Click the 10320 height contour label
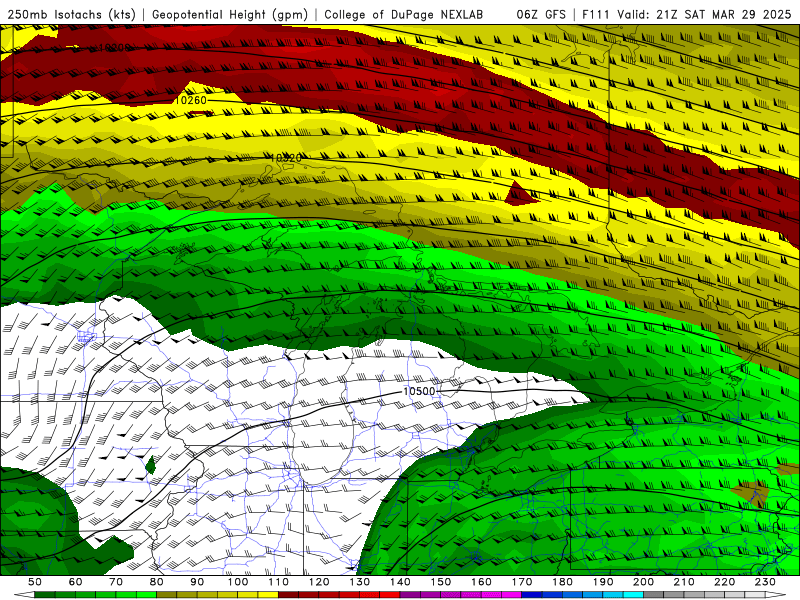Image resolution: width=800 pixels, height=600 pixels. [x=285, y=158]
